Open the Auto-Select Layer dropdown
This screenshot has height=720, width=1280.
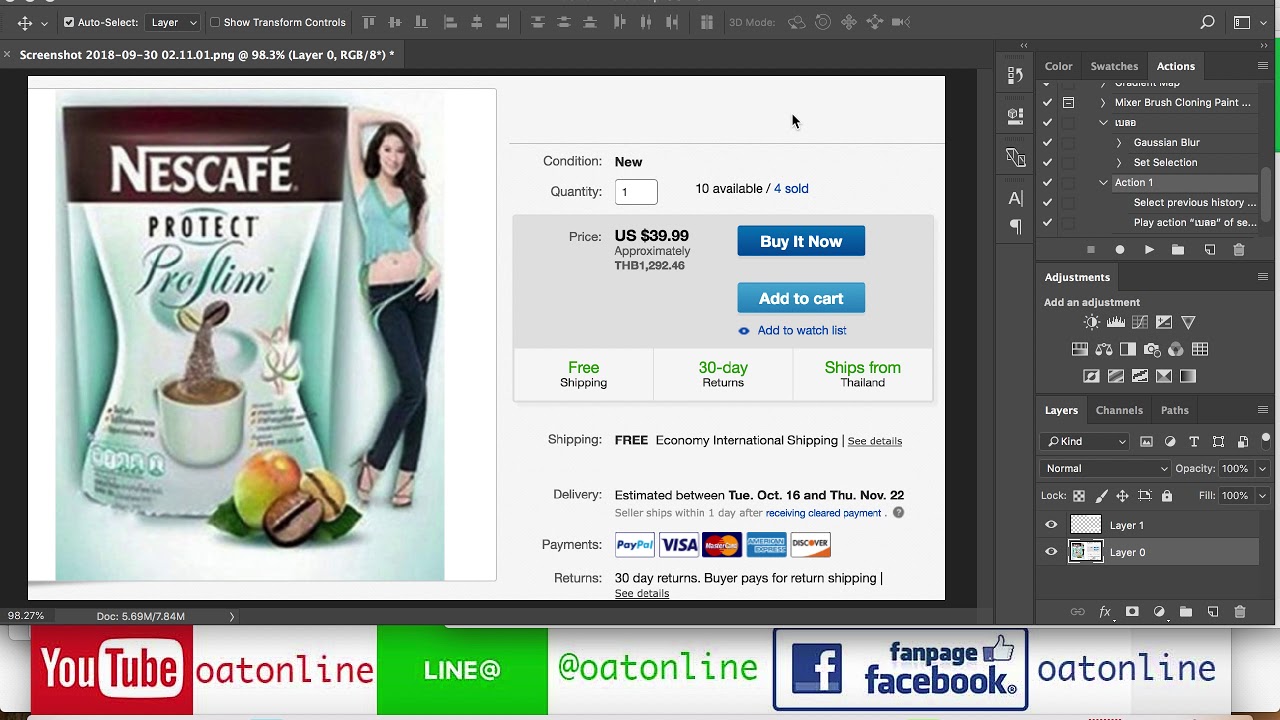173,22
